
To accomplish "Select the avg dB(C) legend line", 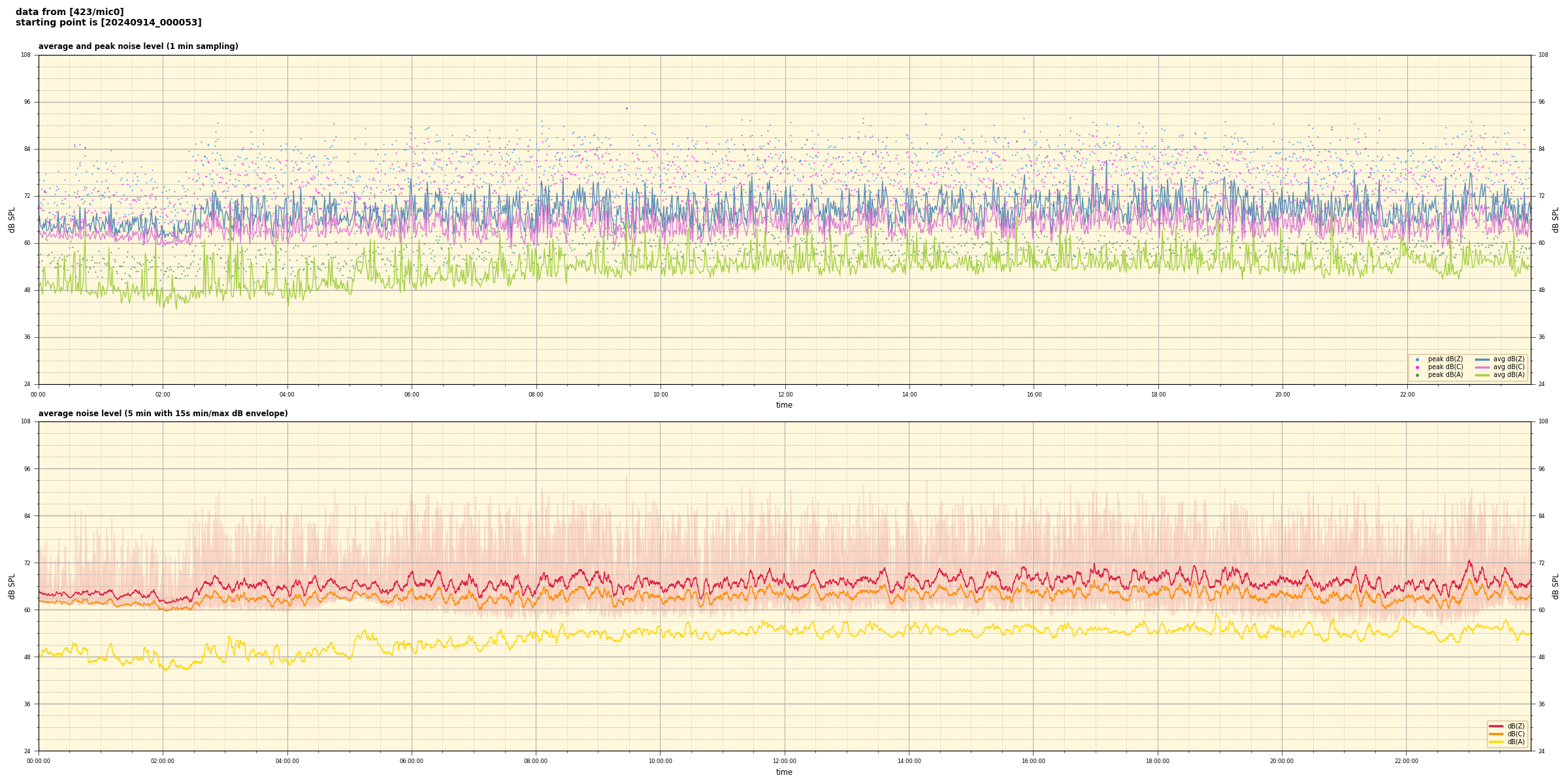I will click(x=1482, y=367).
